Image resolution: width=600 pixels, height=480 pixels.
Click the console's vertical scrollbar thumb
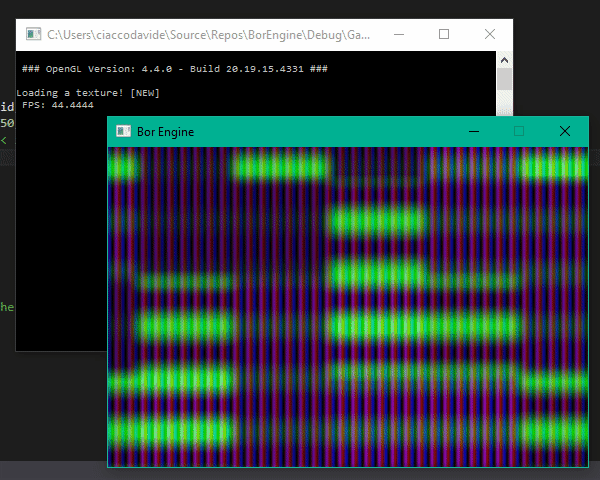point(505,79)
